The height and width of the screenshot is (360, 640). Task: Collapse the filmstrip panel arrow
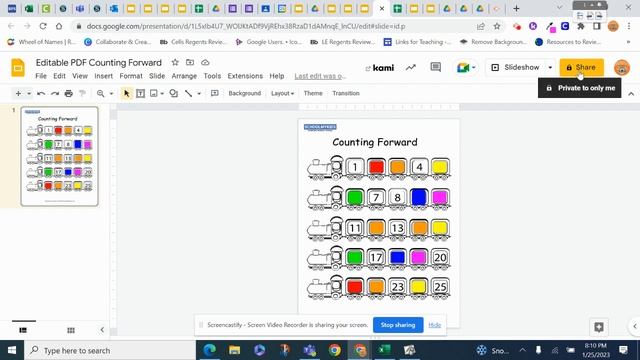(102, 330)
